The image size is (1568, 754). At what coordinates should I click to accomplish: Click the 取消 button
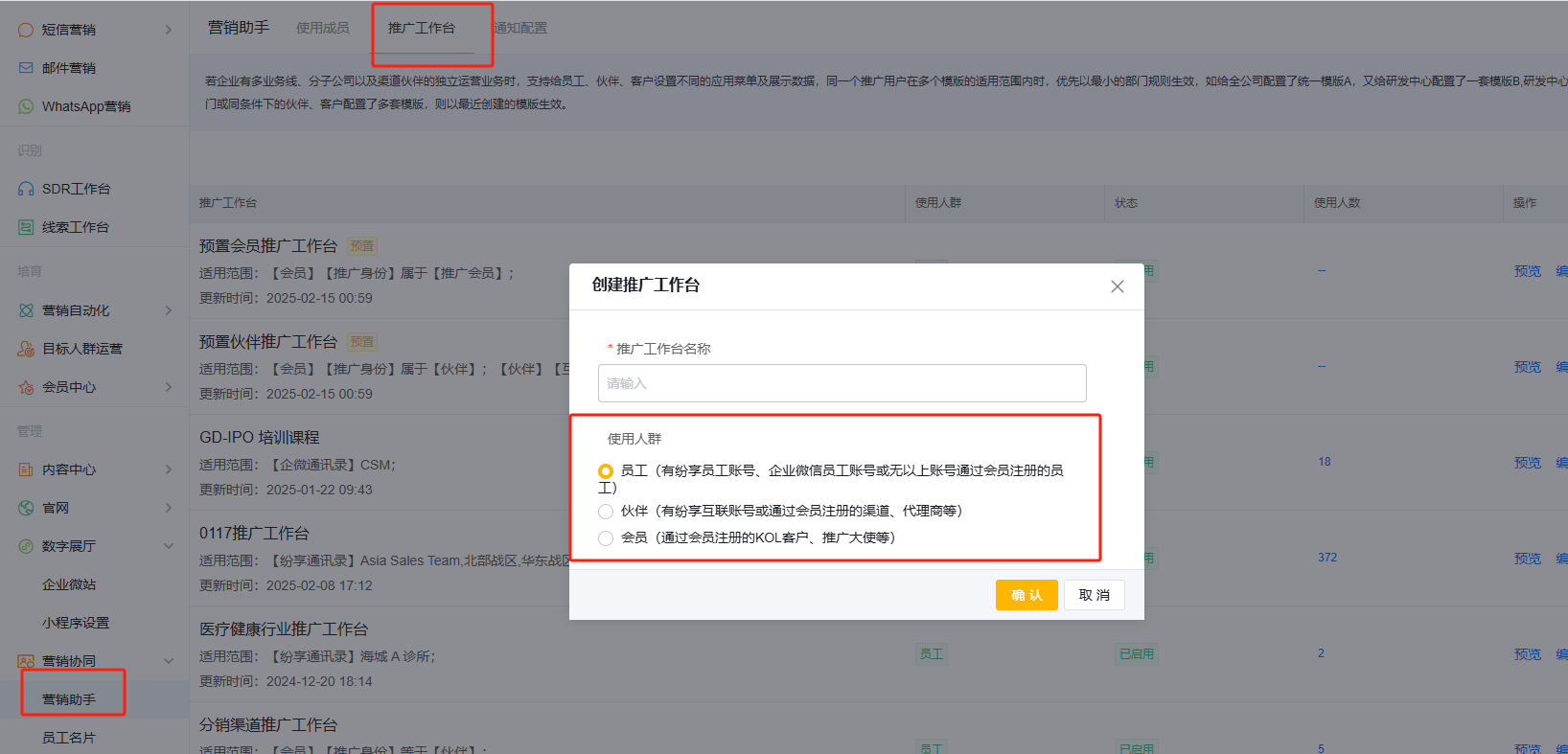click(1094, 595)
